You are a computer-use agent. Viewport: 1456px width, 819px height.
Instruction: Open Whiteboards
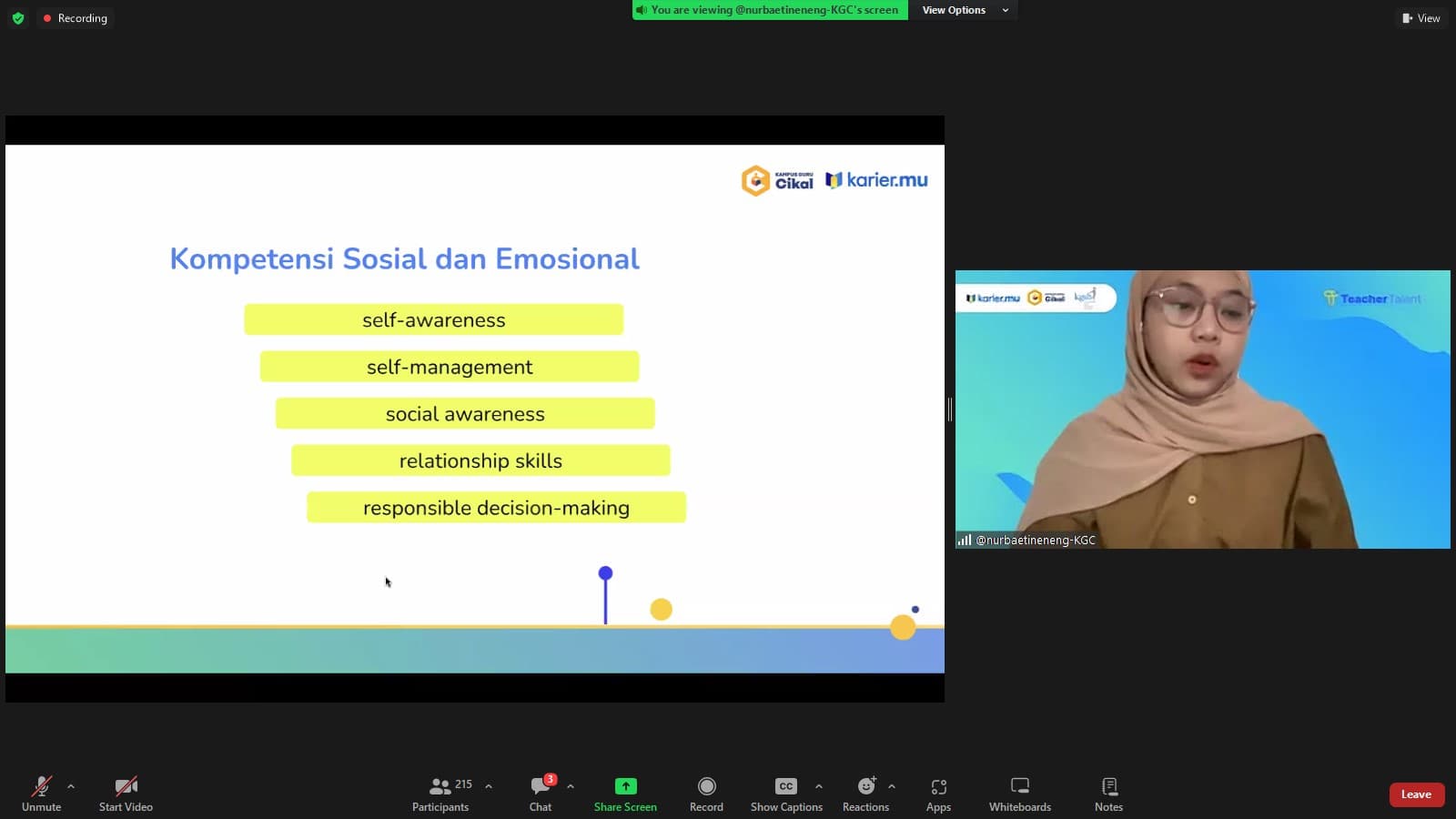[1019, 793]
